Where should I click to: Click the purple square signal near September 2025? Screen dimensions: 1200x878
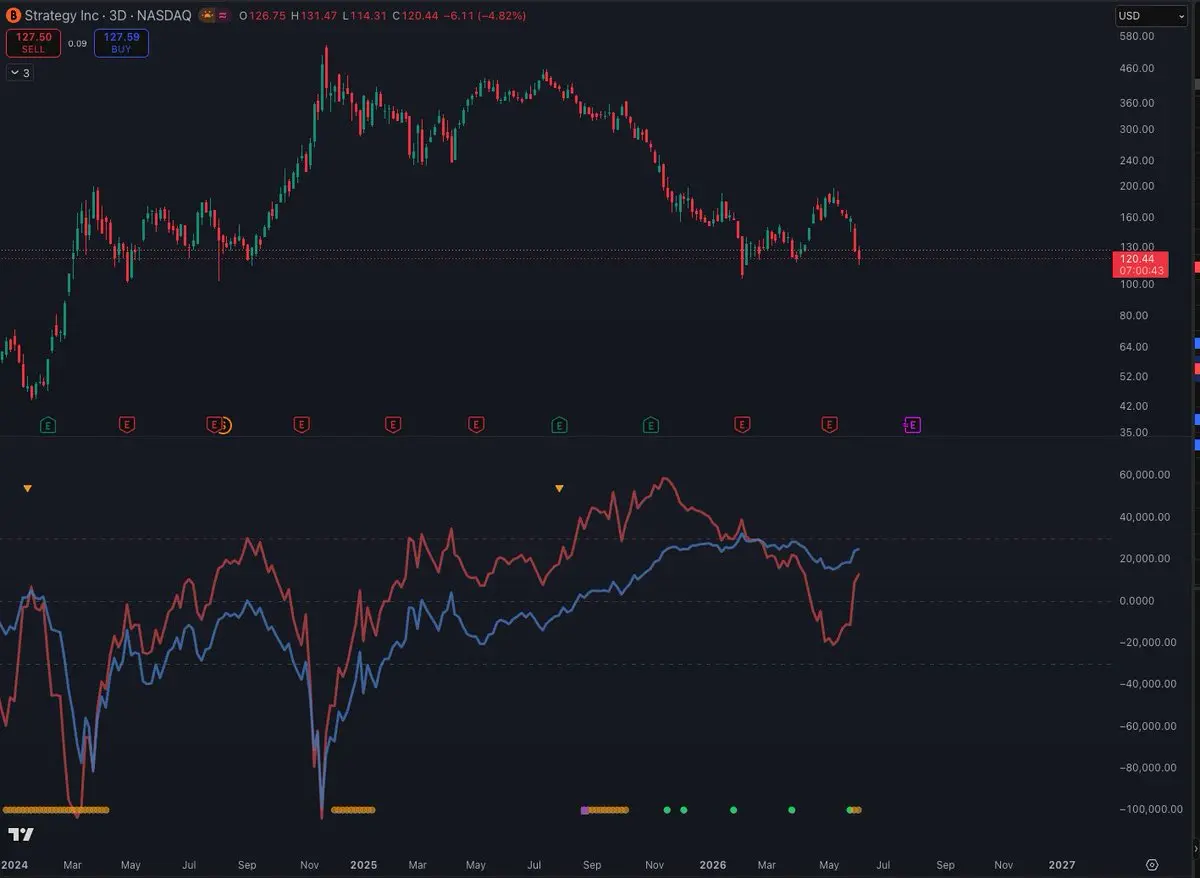coord(584,810)
